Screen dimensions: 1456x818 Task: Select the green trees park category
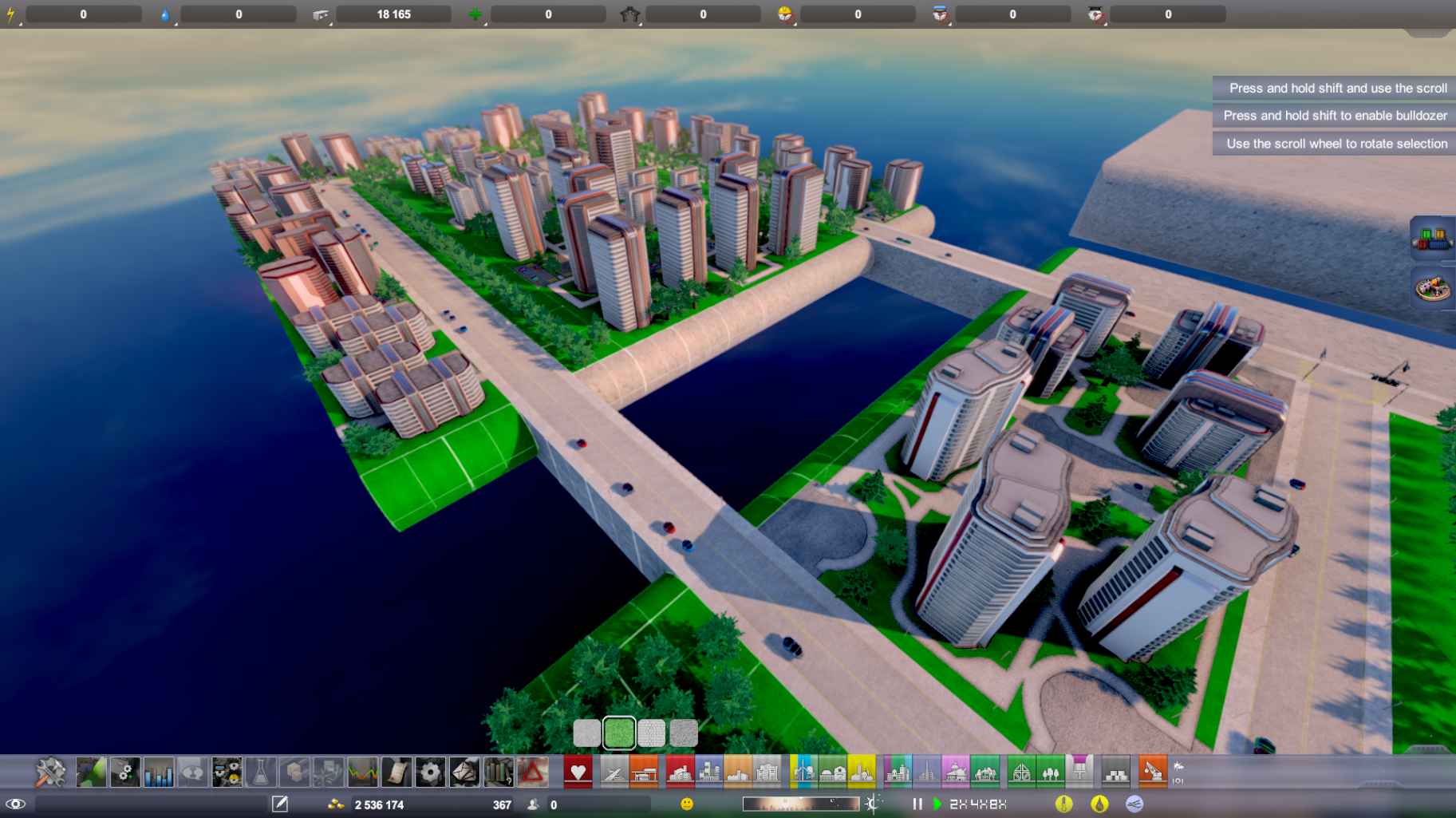[x=1050, y=773]
